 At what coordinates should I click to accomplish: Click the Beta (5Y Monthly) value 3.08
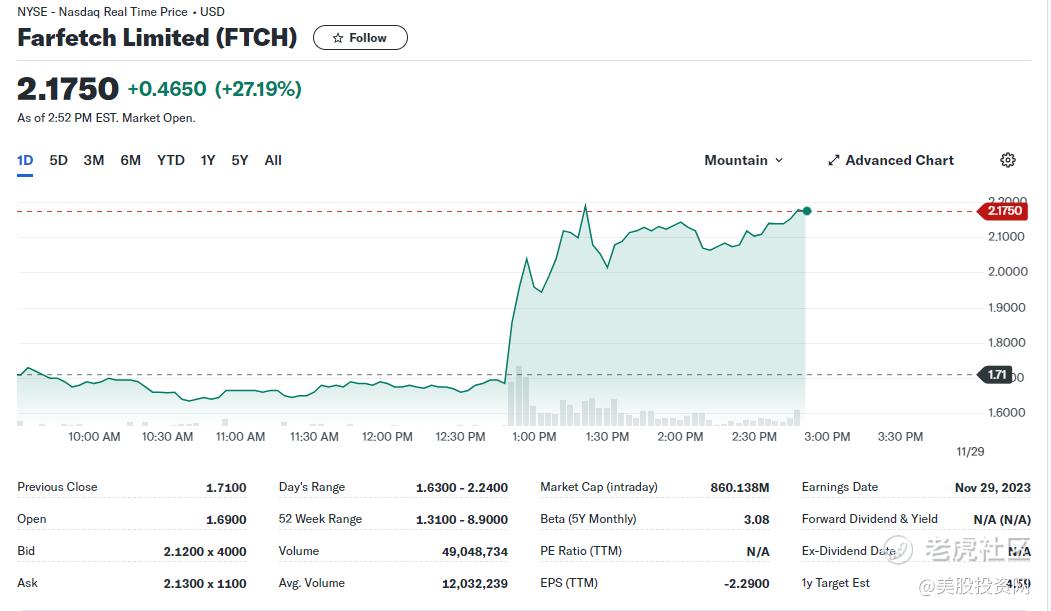[757, 519]
